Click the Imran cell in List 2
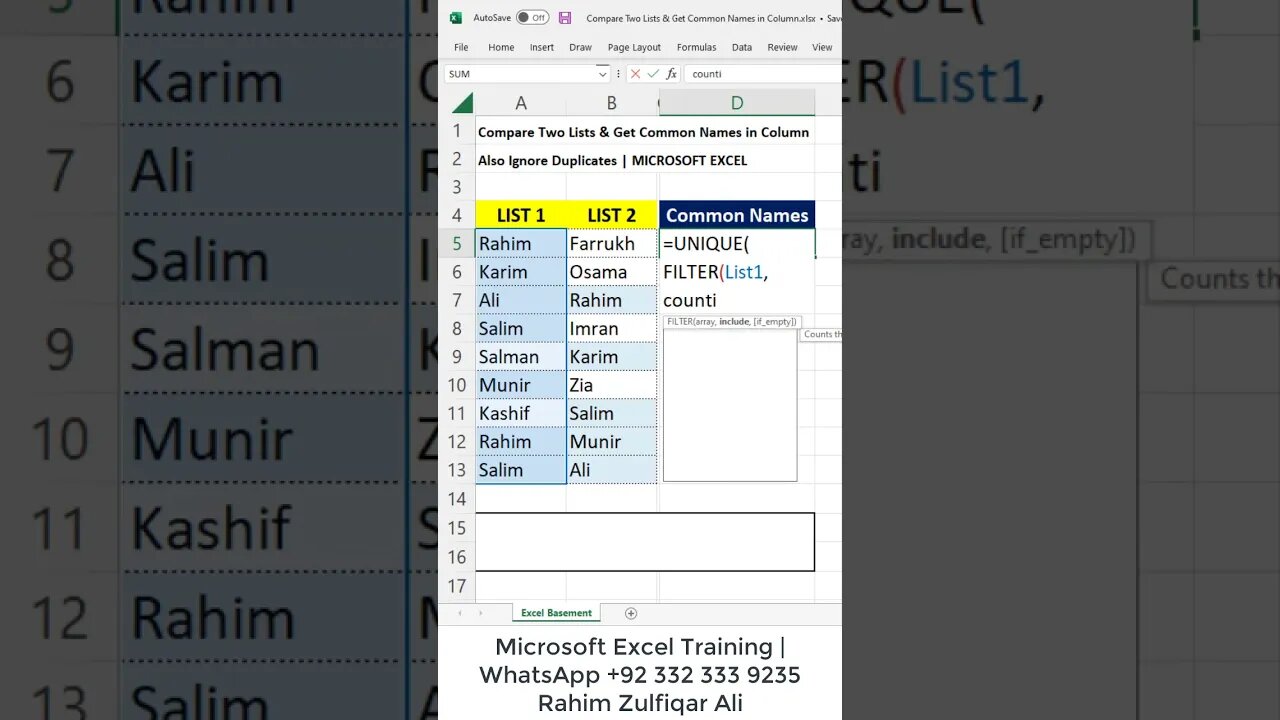The height and width of the screenshot is (720, 1280). point(611,328)
